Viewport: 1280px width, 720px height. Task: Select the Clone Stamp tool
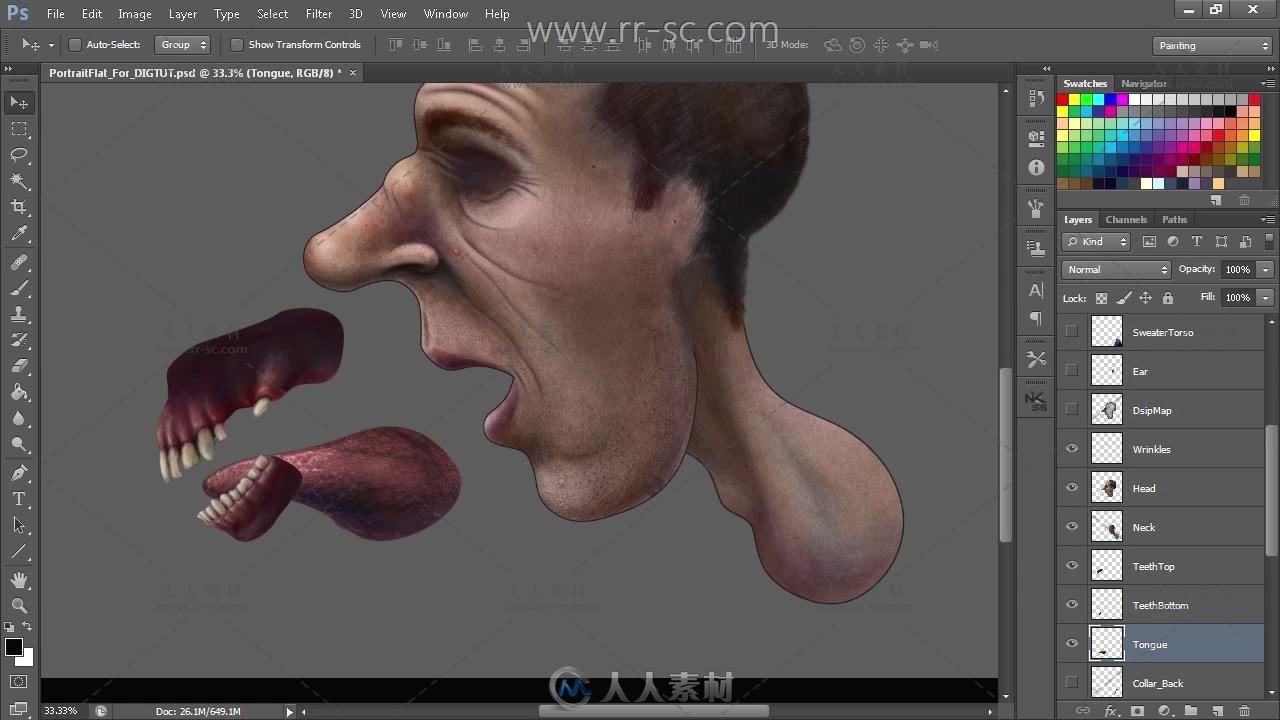19,314
